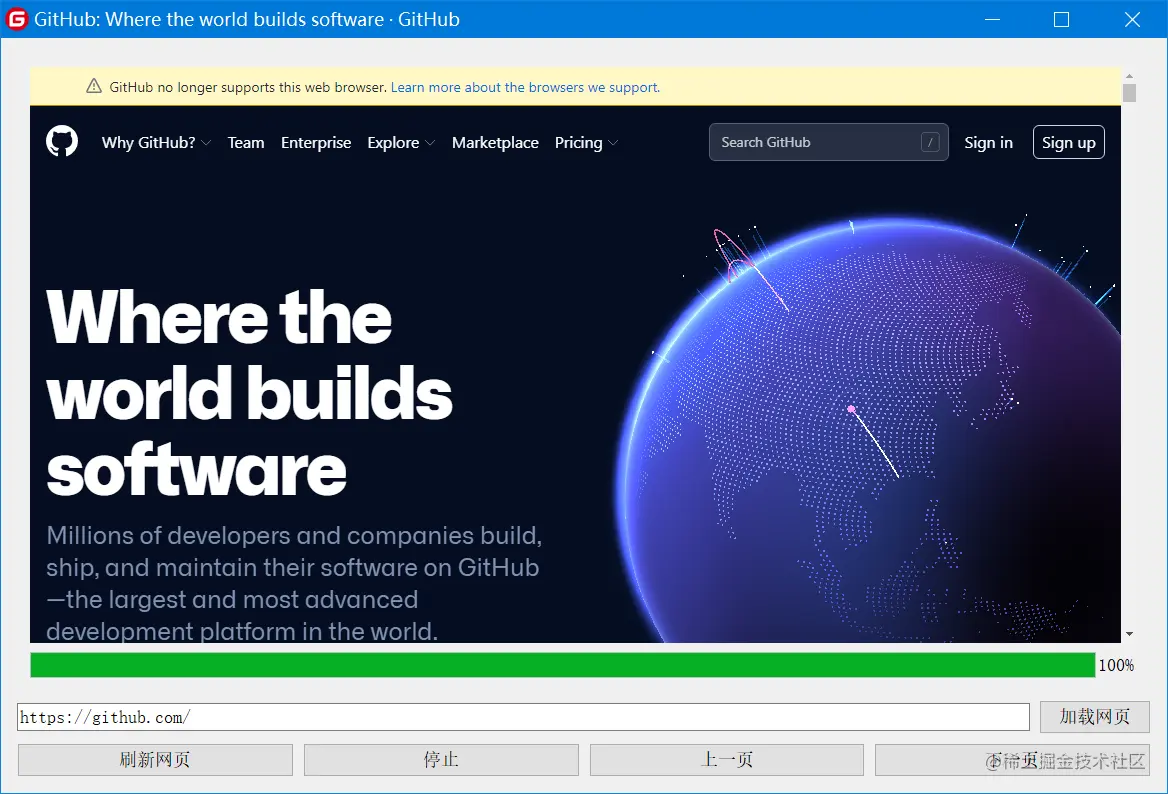The height and width of the screenshot is (794, 1168).
Task: Open the Marketplace nav item
Action: [495, 142]
